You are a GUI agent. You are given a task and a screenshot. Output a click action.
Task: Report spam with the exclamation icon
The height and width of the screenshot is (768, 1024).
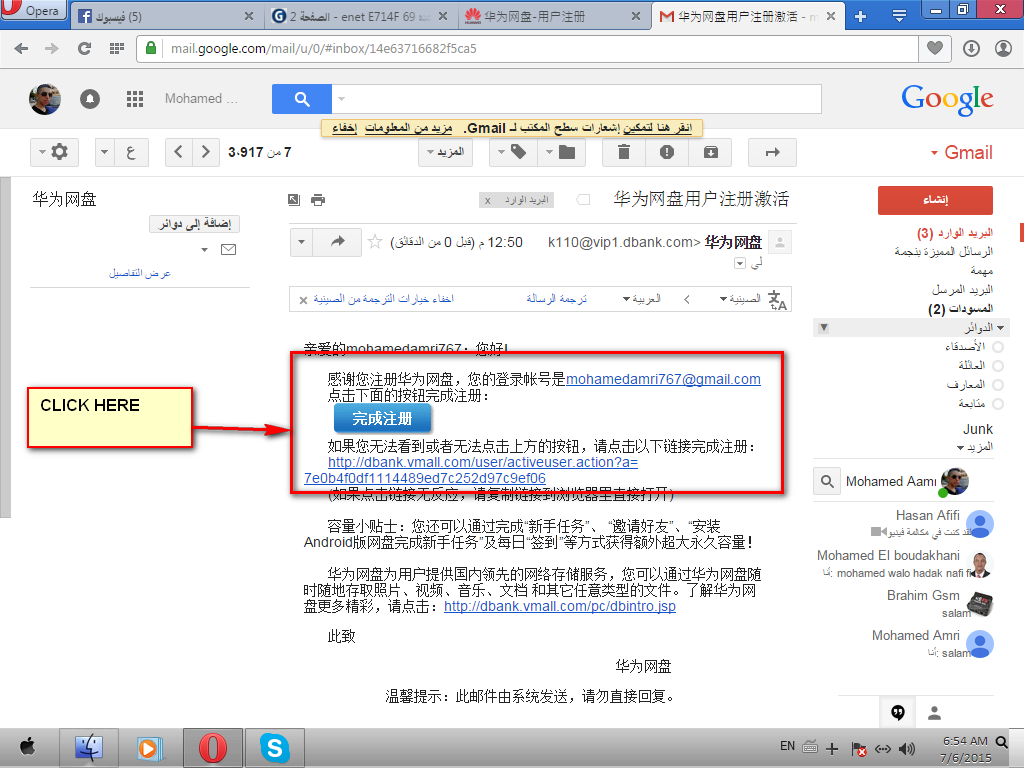[x=667, y=152]
